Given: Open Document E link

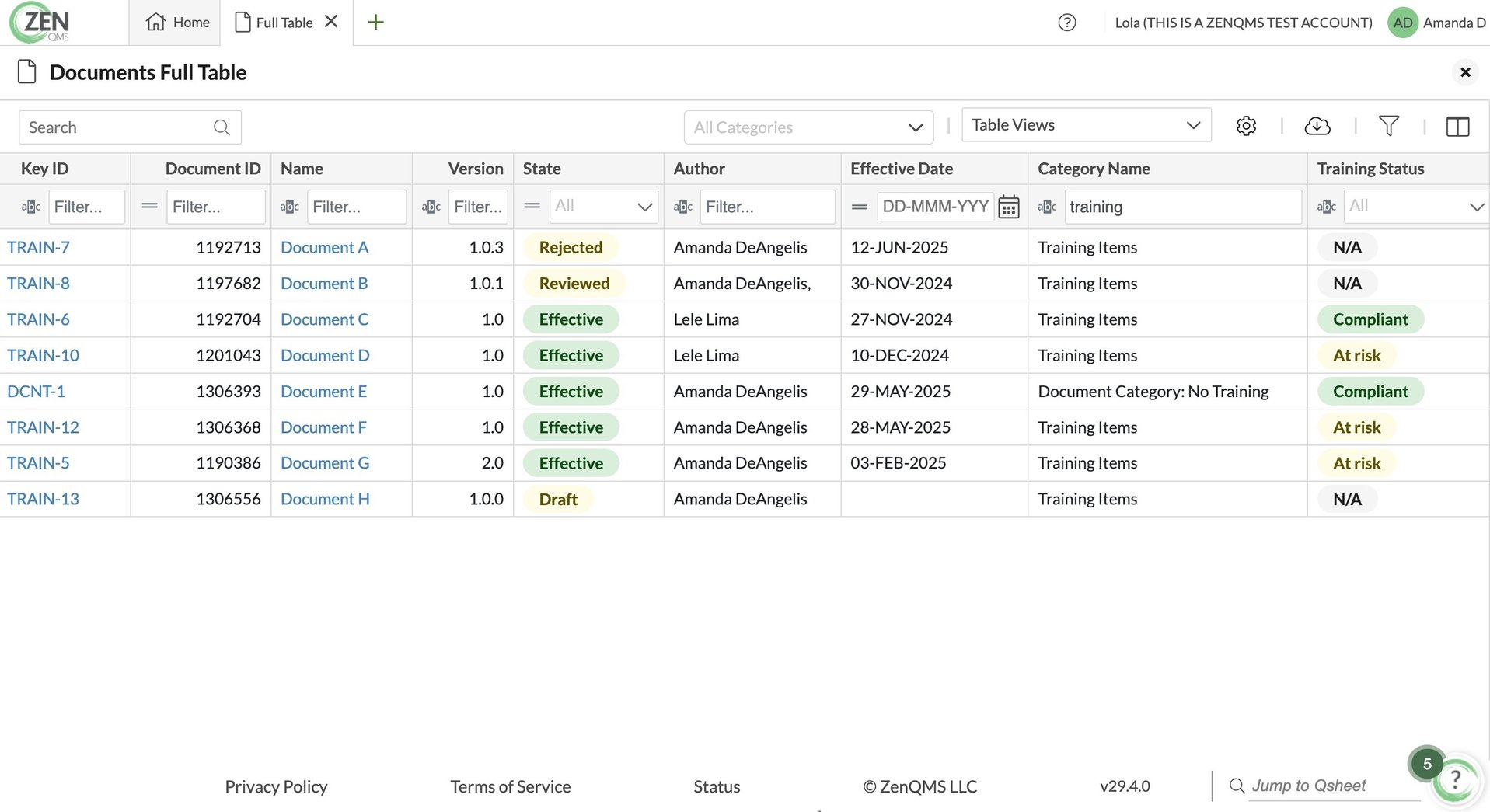Looking at the screenshot, I should pos(323,392).
